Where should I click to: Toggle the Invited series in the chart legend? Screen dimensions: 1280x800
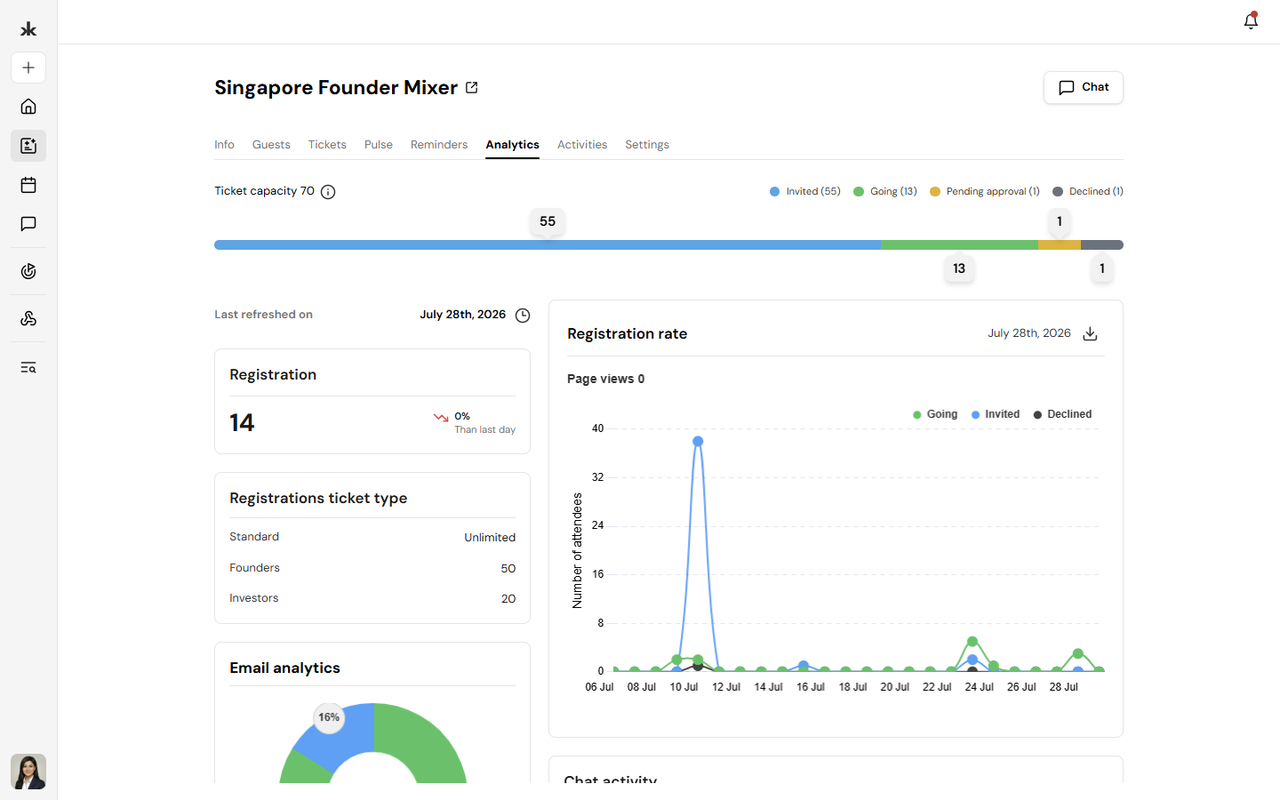(x=995, y=414)
